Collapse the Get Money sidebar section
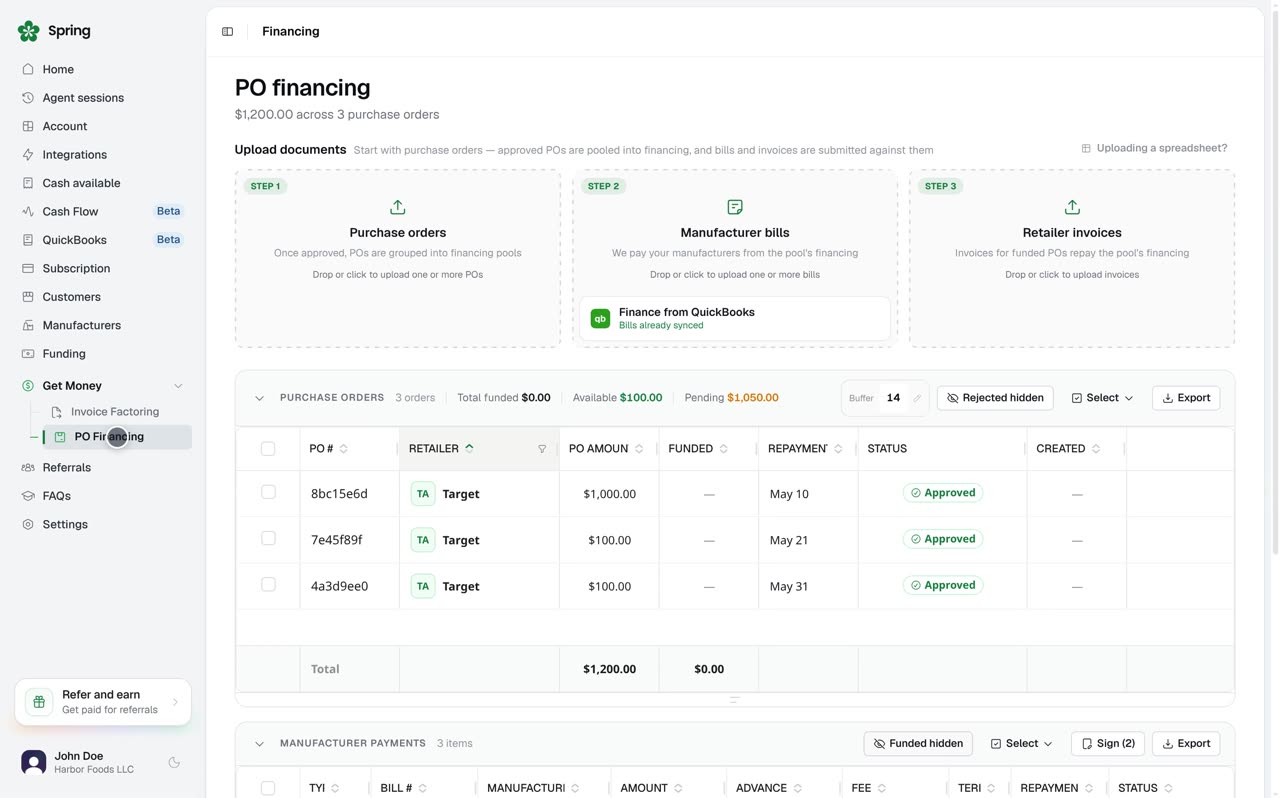 [x=178, y=386]
